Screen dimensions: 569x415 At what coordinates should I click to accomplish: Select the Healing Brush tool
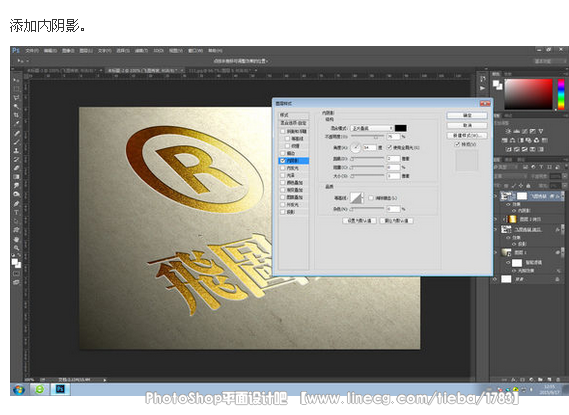click(x=16, y=133)
